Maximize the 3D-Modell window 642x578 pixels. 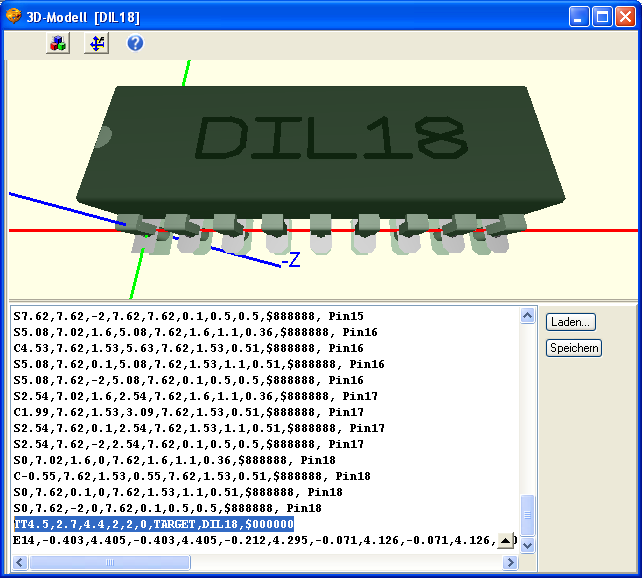tap(602, 17)
